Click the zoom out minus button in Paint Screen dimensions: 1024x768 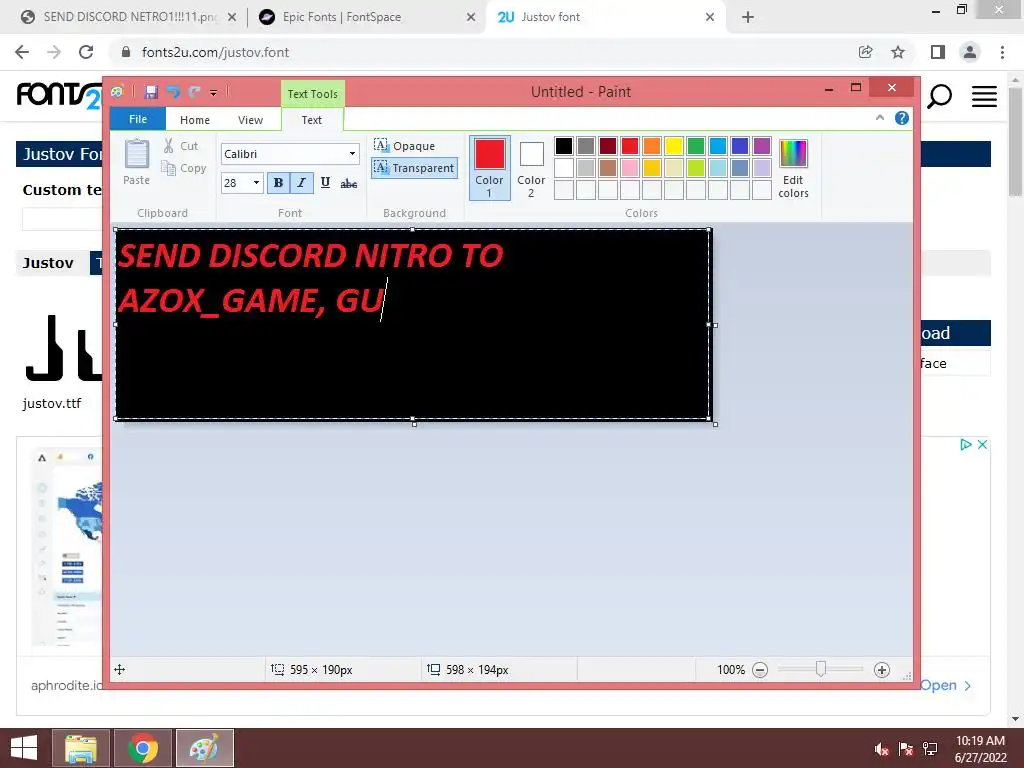[x=760, y=670]
